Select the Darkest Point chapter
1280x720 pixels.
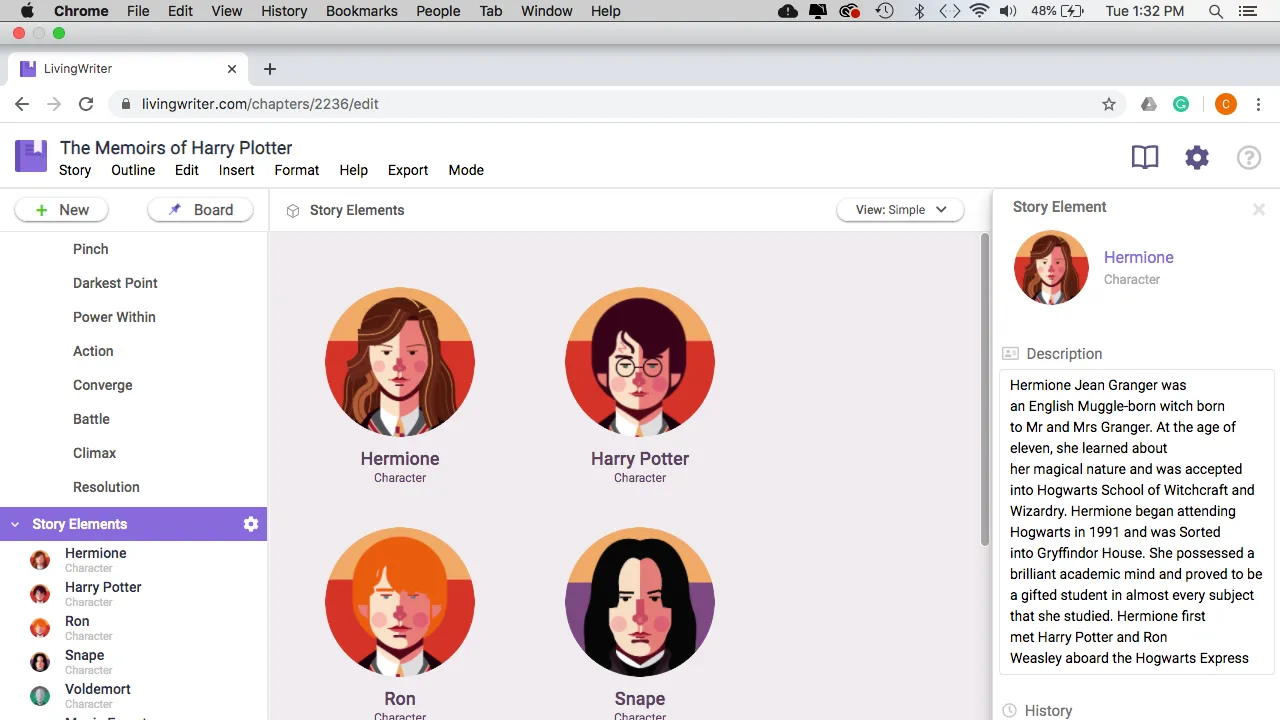coord(115,283)
